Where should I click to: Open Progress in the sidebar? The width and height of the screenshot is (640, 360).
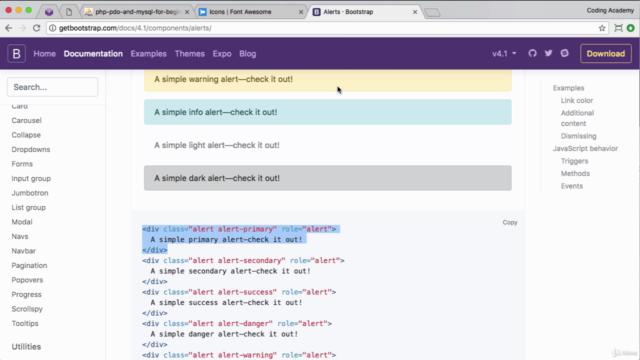coord(27,294)
